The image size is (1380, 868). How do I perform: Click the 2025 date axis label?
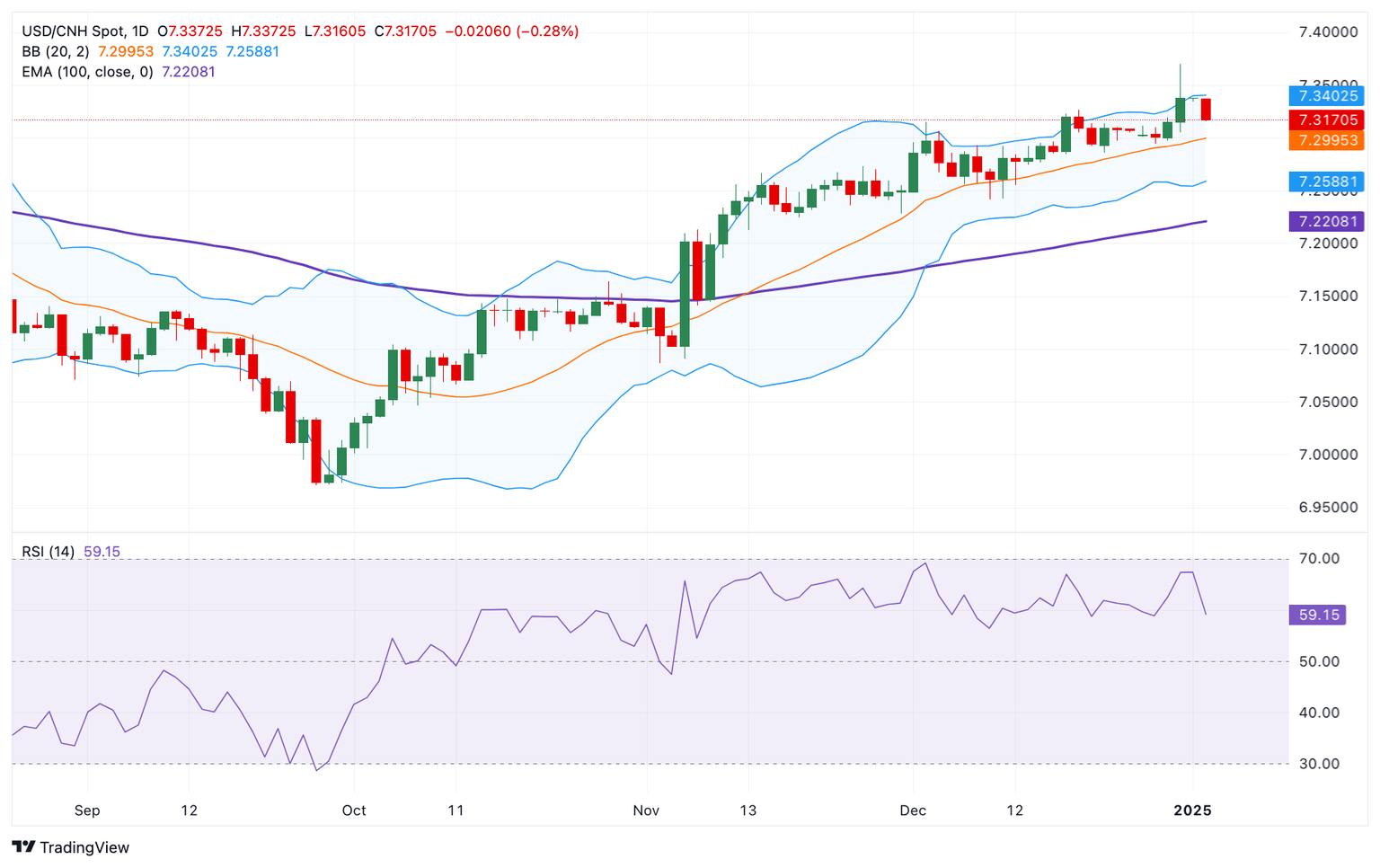click(x=1192, y=810)
